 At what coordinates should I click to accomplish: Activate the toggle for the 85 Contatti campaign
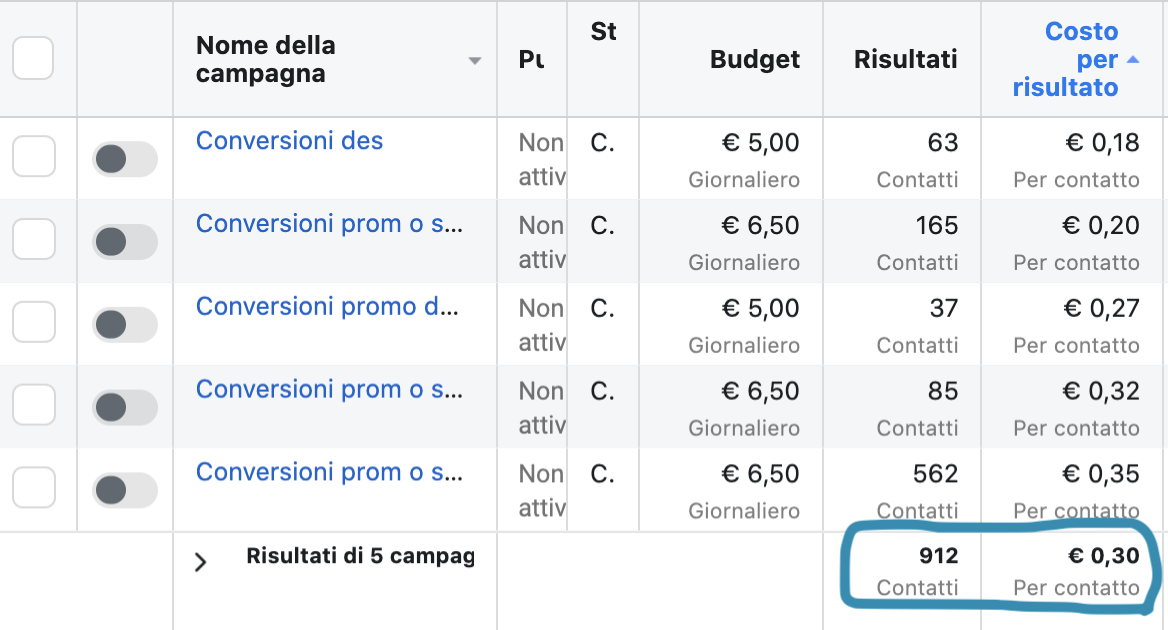124,407
